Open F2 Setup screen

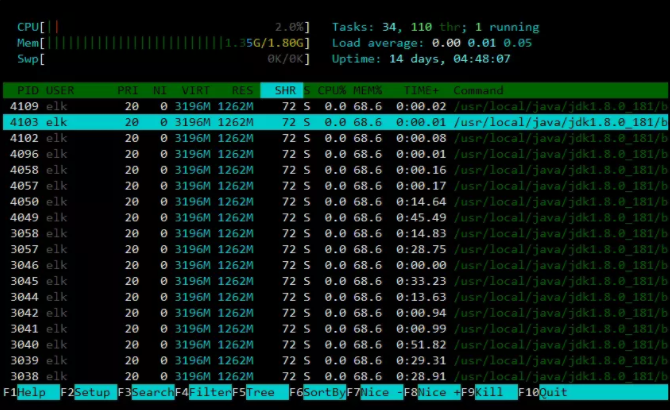[x=88, y=392]
